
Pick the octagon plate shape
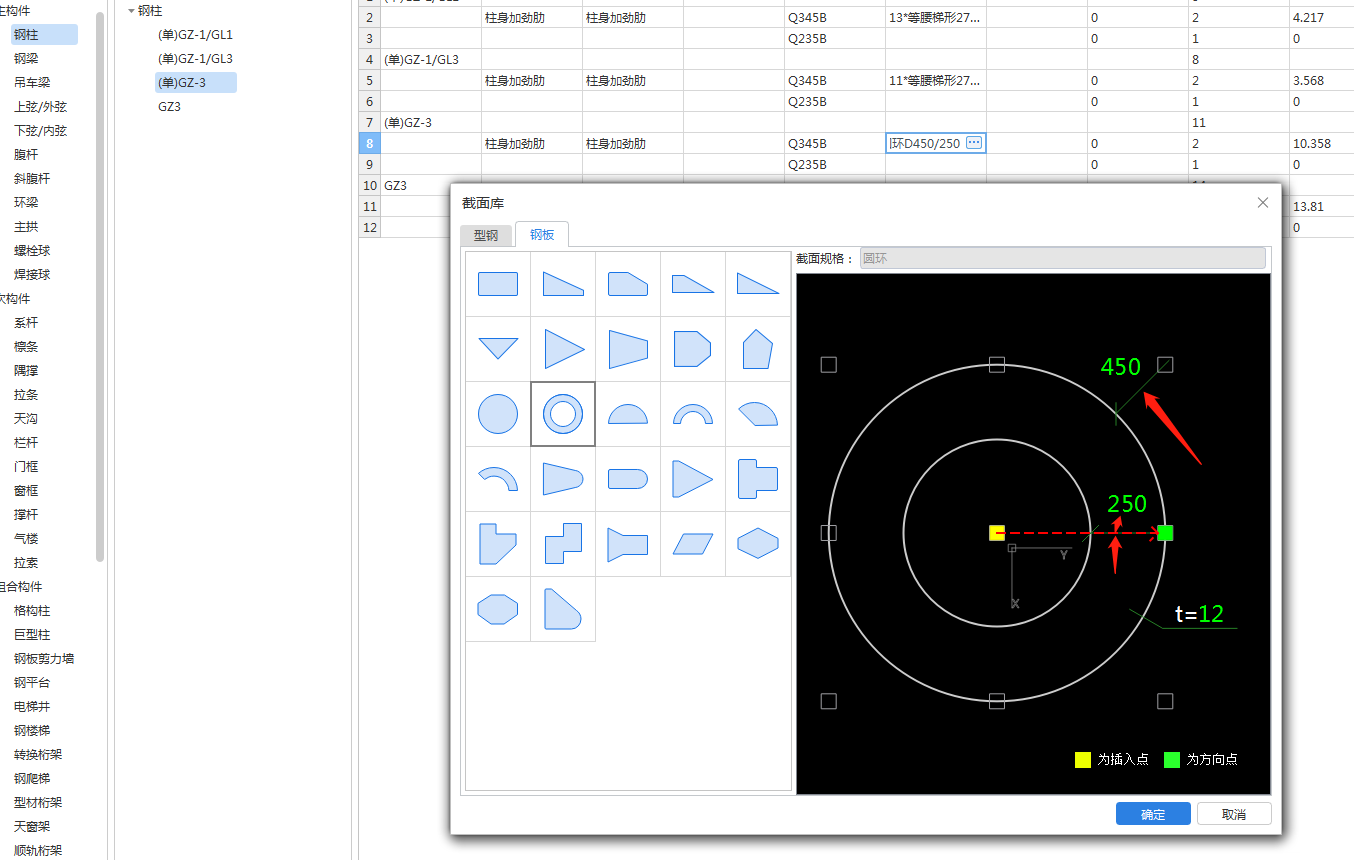[x=498, y=609]
